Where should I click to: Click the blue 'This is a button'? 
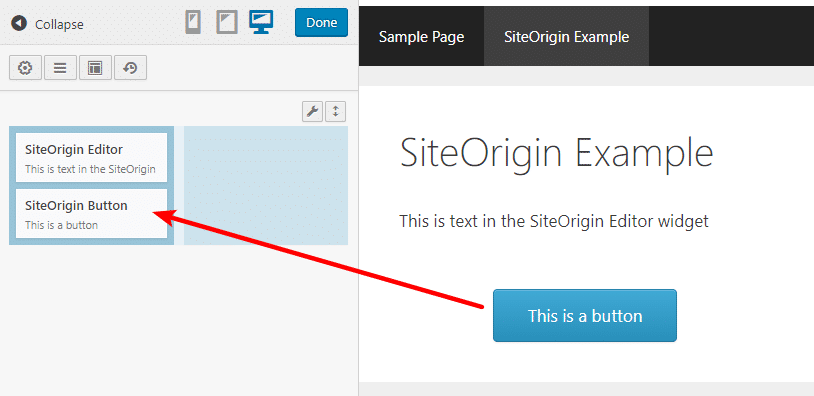pos(585,316)
